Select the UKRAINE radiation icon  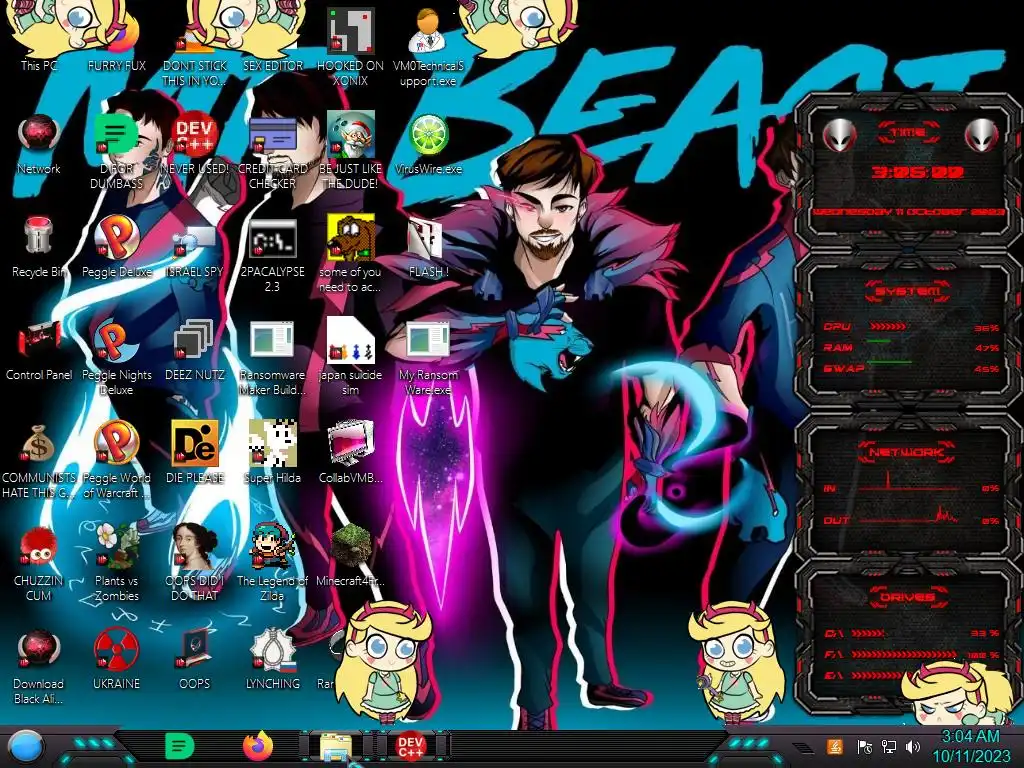pos(117,658)
